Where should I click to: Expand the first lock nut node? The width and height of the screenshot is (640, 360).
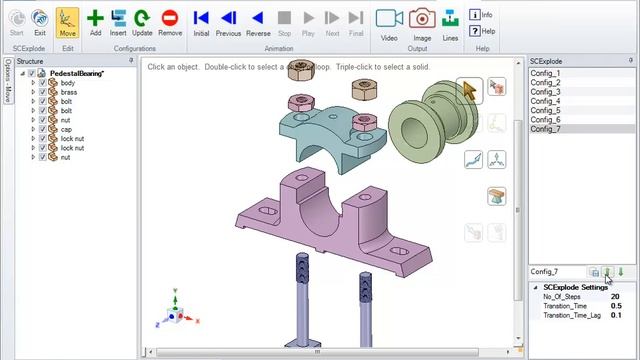pos(33,139)
